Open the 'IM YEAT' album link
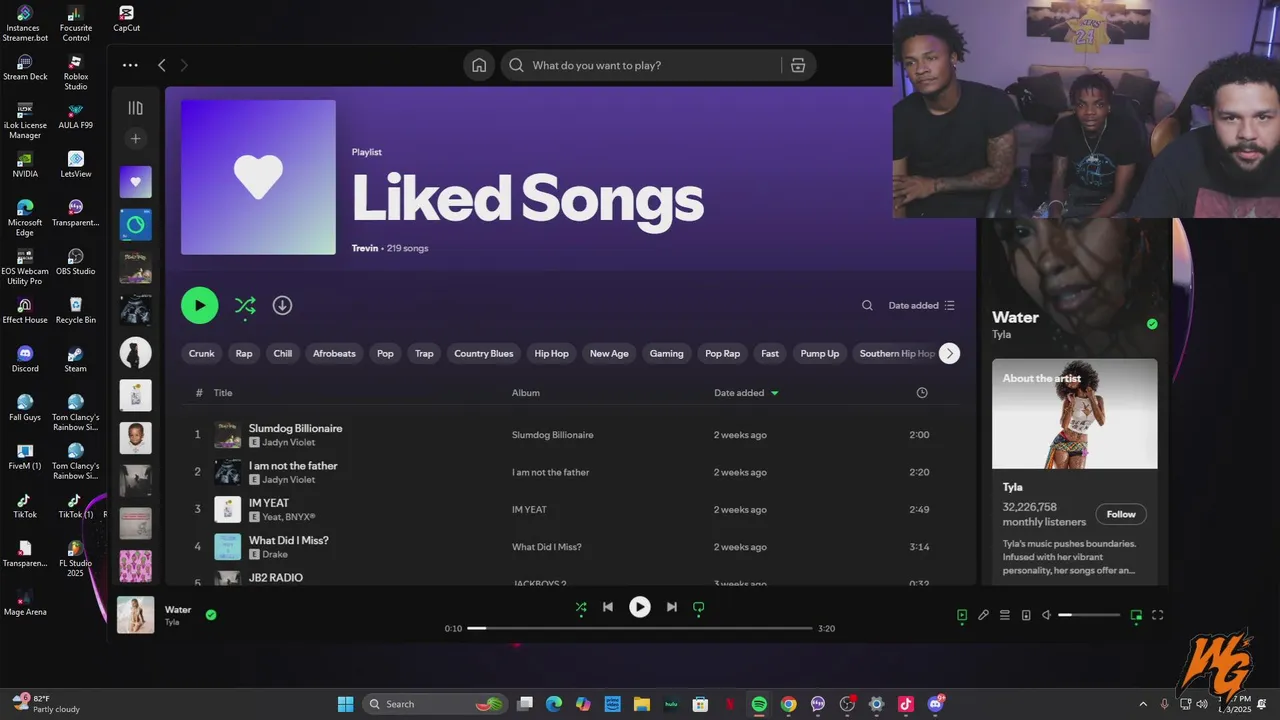Screen dimensions: 1280x720 [x=529, y=510]
